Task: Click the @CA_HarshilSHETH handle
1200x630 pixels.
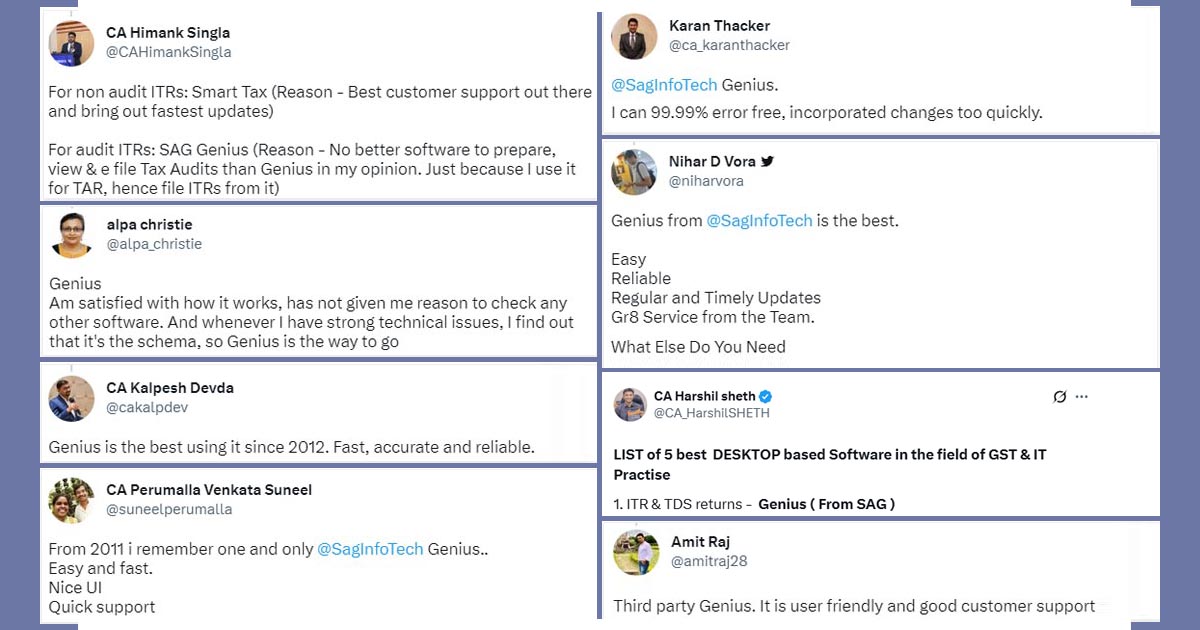Action: click(711, 413)
